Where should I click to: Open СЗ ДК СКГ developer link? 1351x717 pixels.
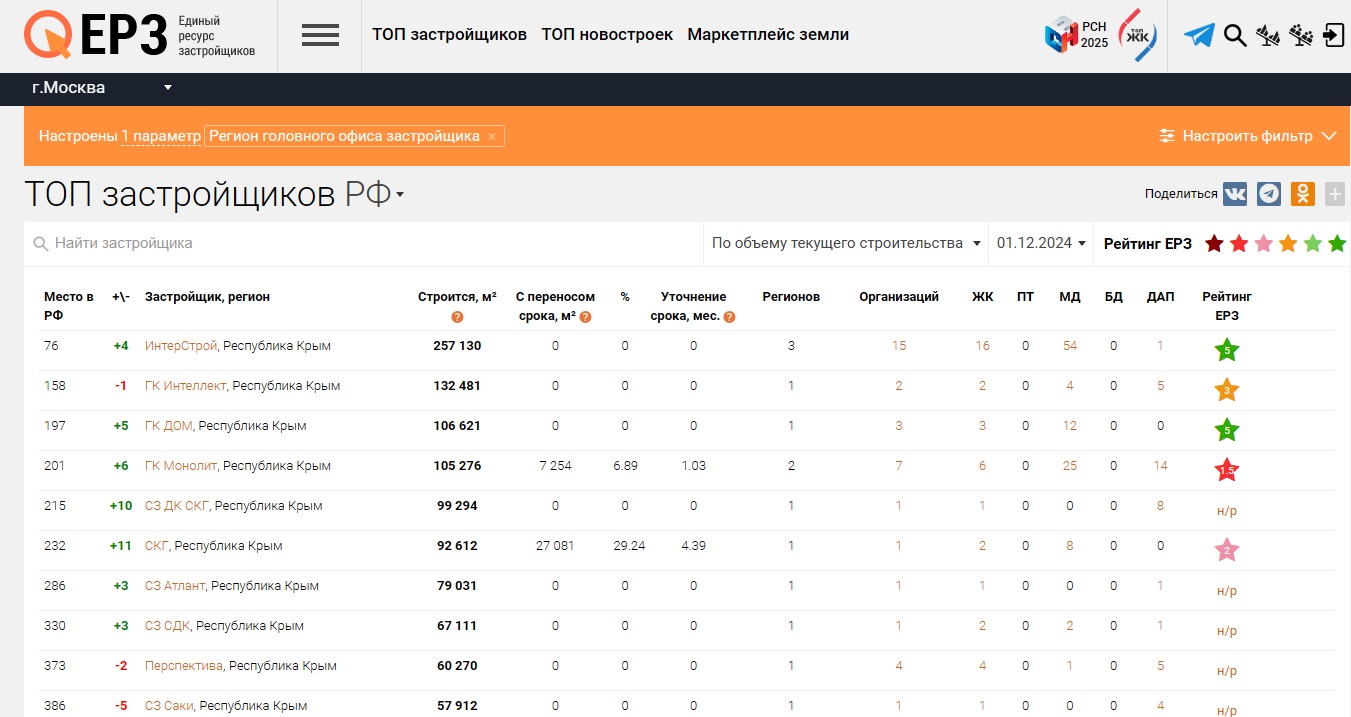(x=177, y=506)
